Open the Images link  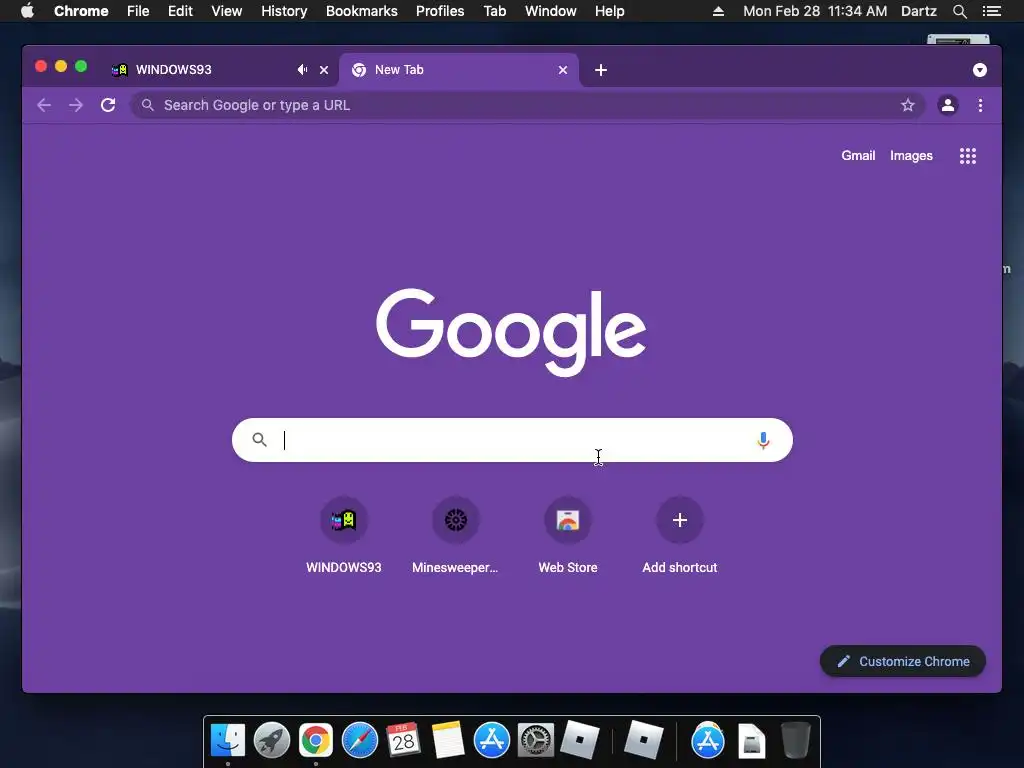click(x=911, y=155)
